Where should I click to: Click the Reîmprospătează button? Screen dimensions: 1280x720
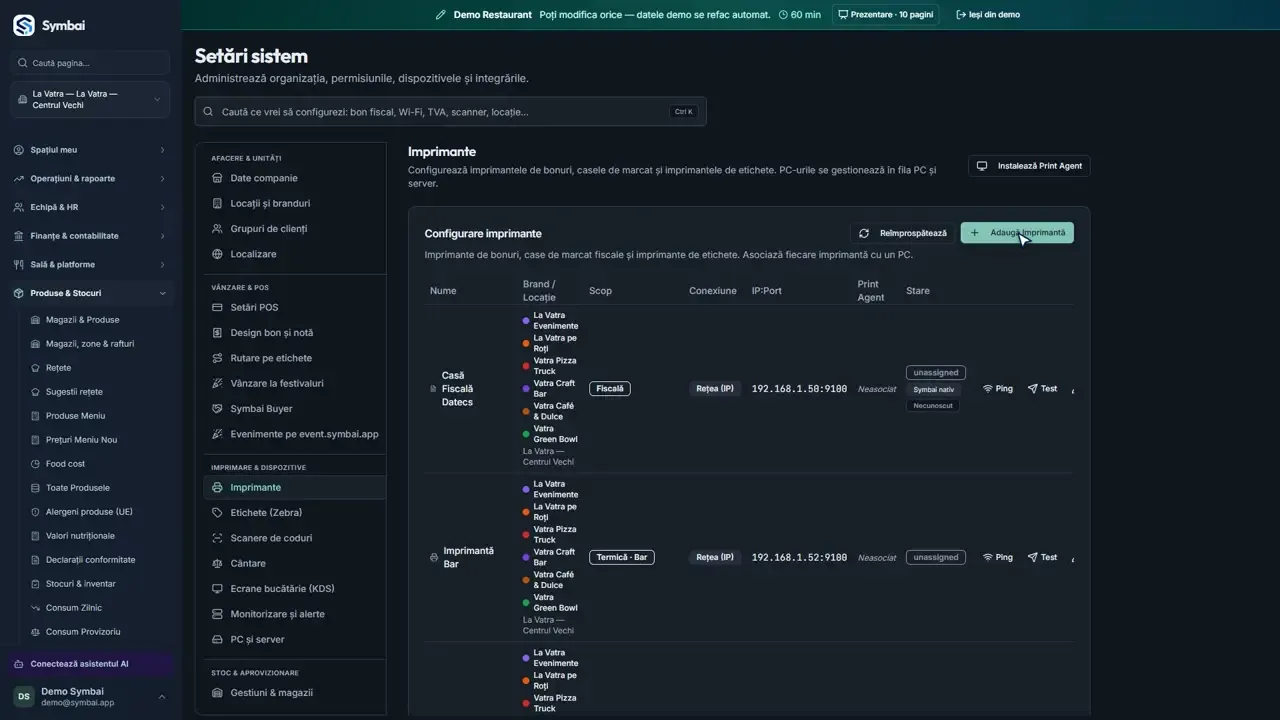pos(903,233)
